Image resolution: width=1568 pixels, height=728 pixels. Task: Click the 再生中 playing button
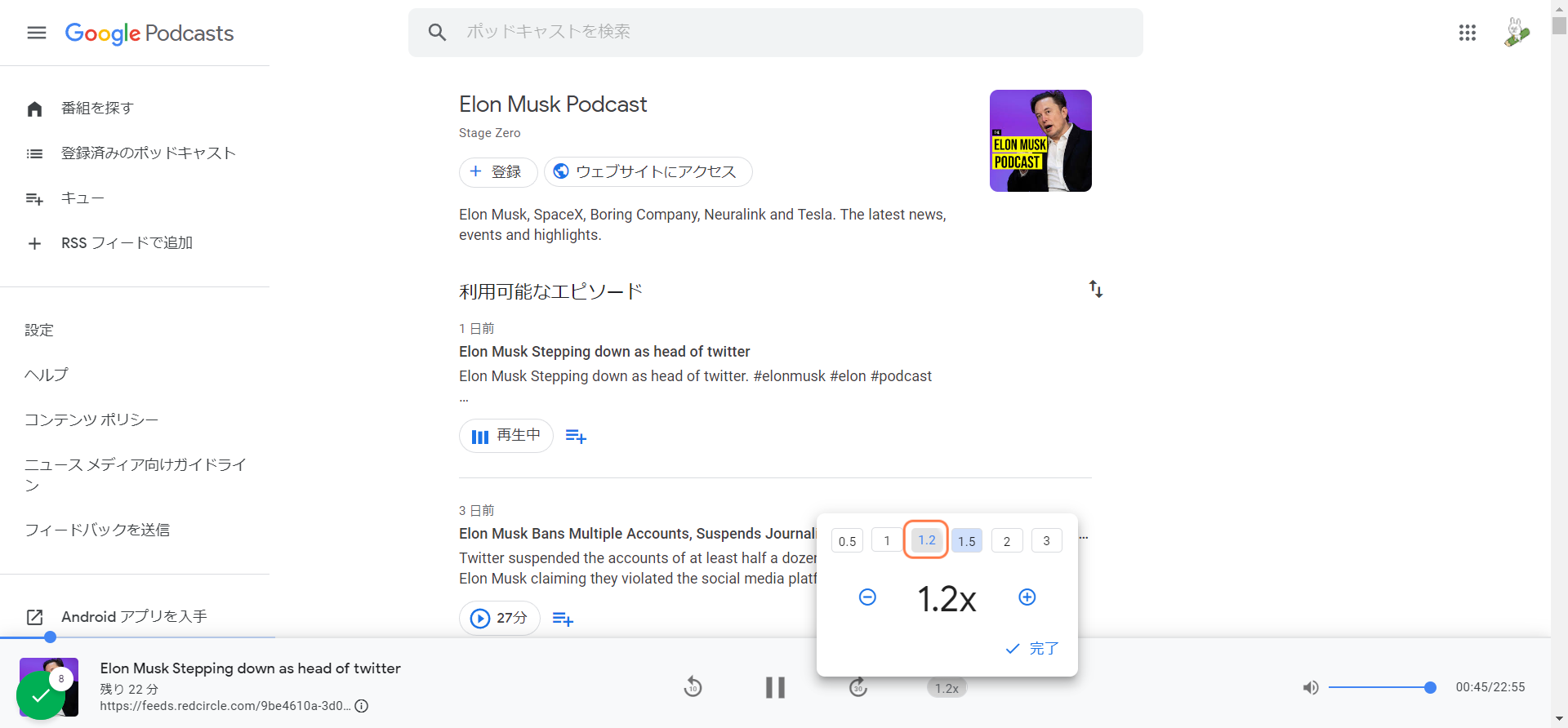(x=506, y=436)
